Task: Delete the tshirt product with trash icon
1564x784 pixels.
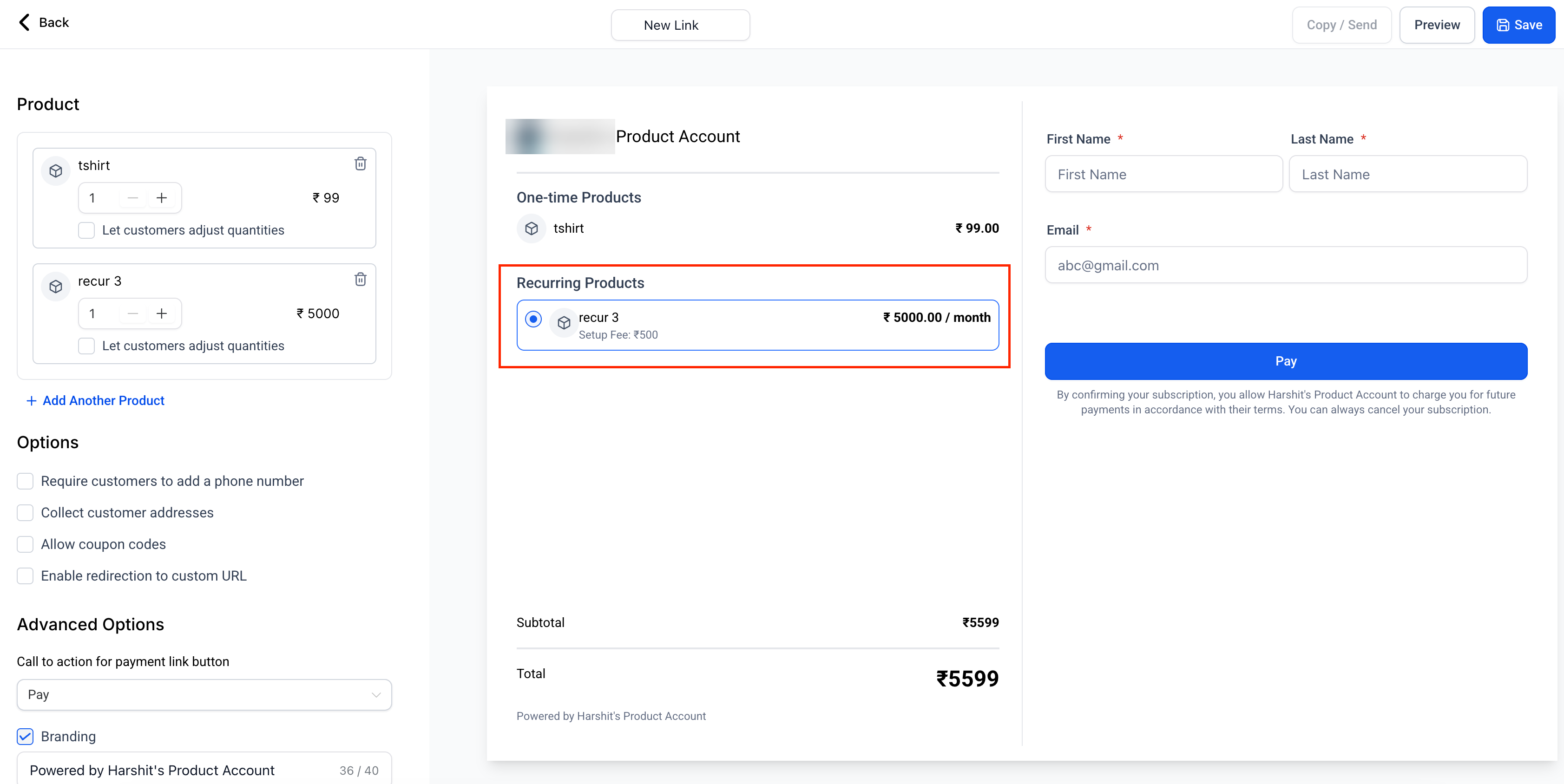Action: point(360,164)
